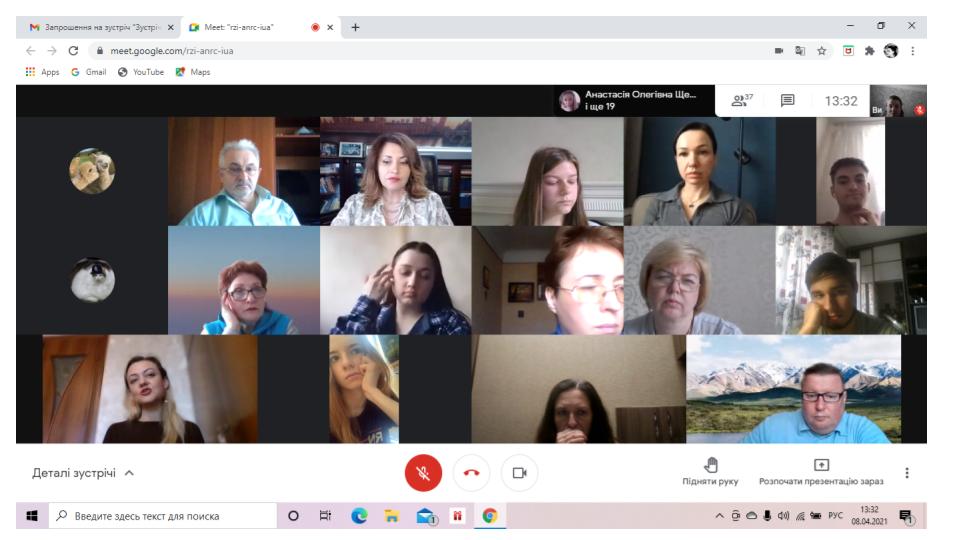Open Task View on the taskbar
The height and width of the screenshot is (540, 960).
coord(325,516)
